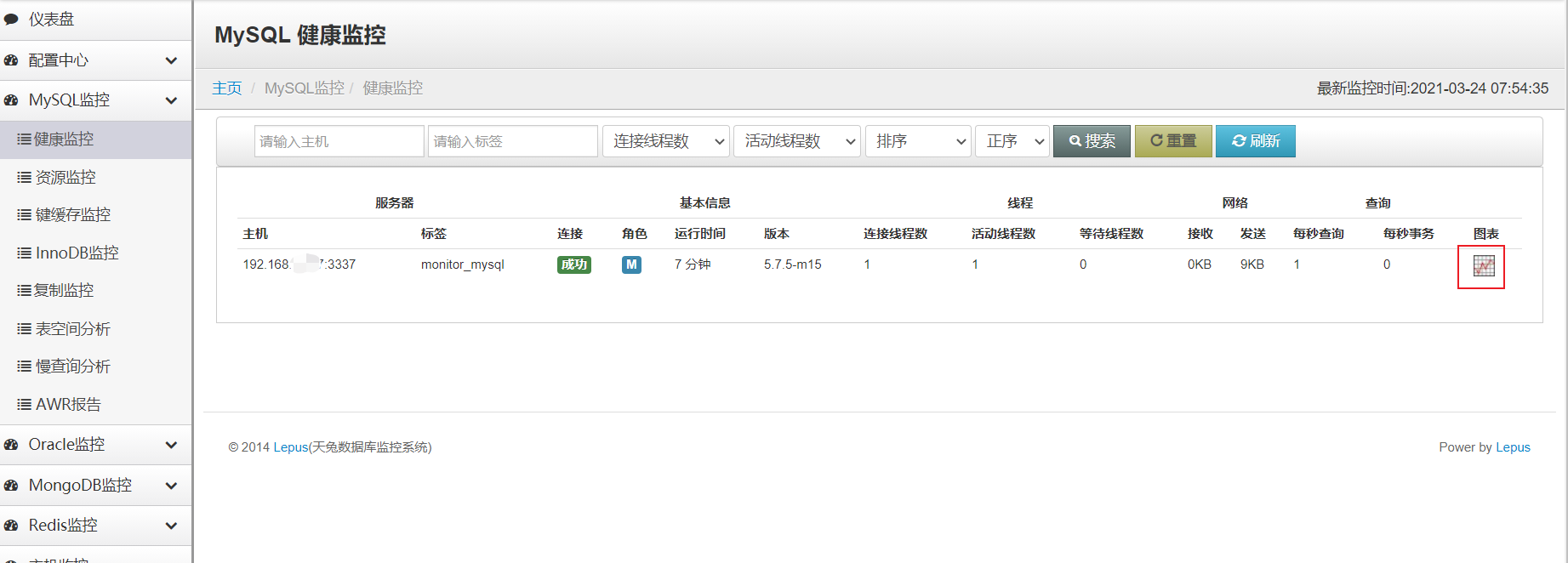
Task: Click the version cell 5.7.5-m15
Action: click(x=792, y=264)
